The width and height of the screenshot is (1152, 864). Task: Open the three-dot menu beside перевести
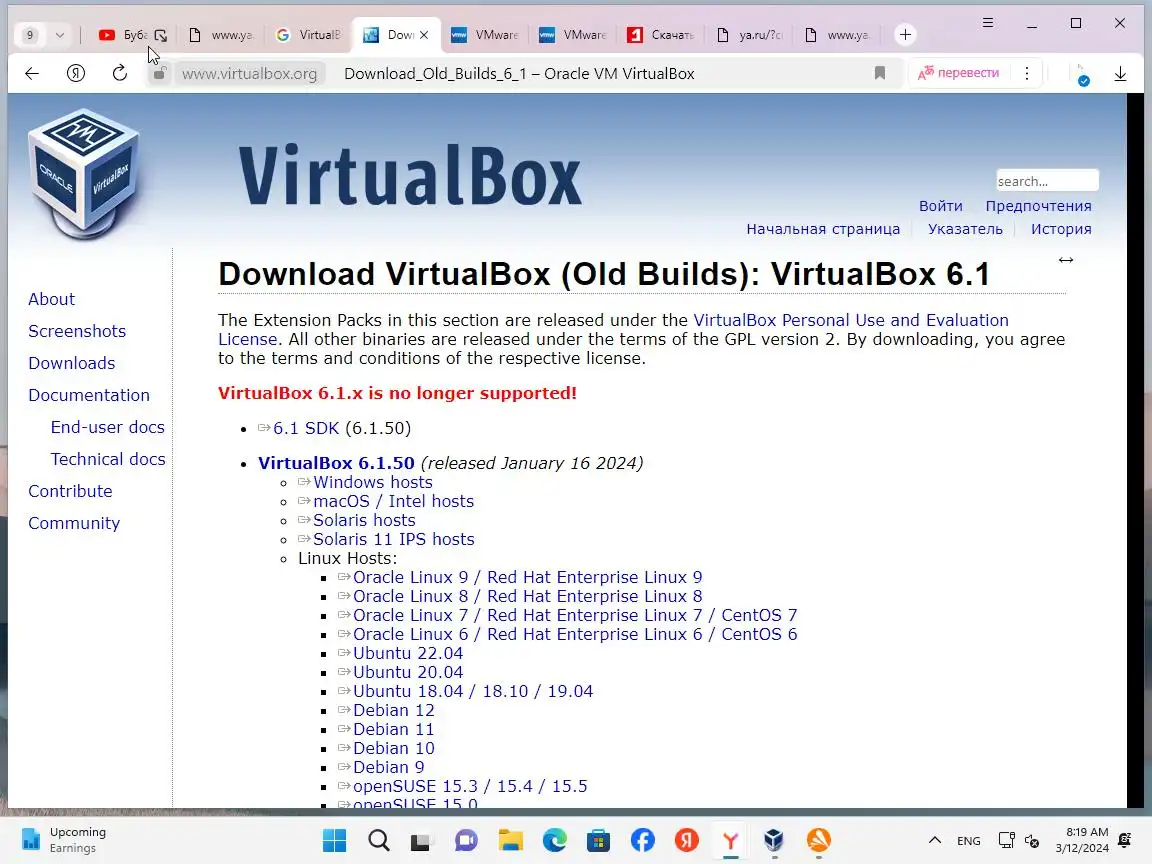click(x=1027, y=73)
